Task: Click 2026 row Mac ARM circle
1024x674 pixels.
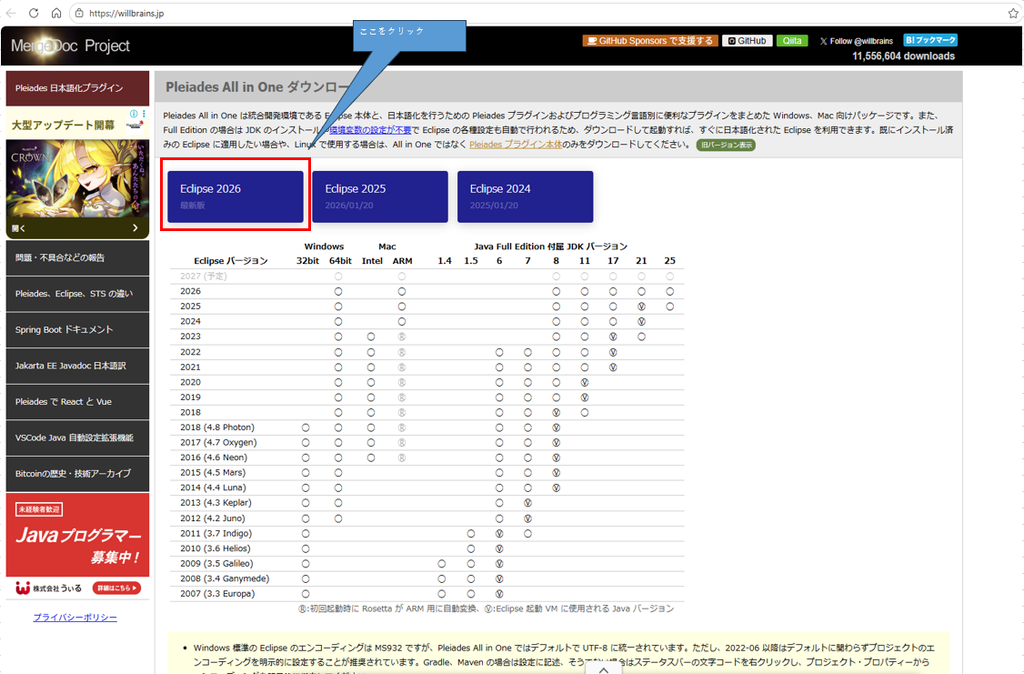Action: (x=402, y=291)
